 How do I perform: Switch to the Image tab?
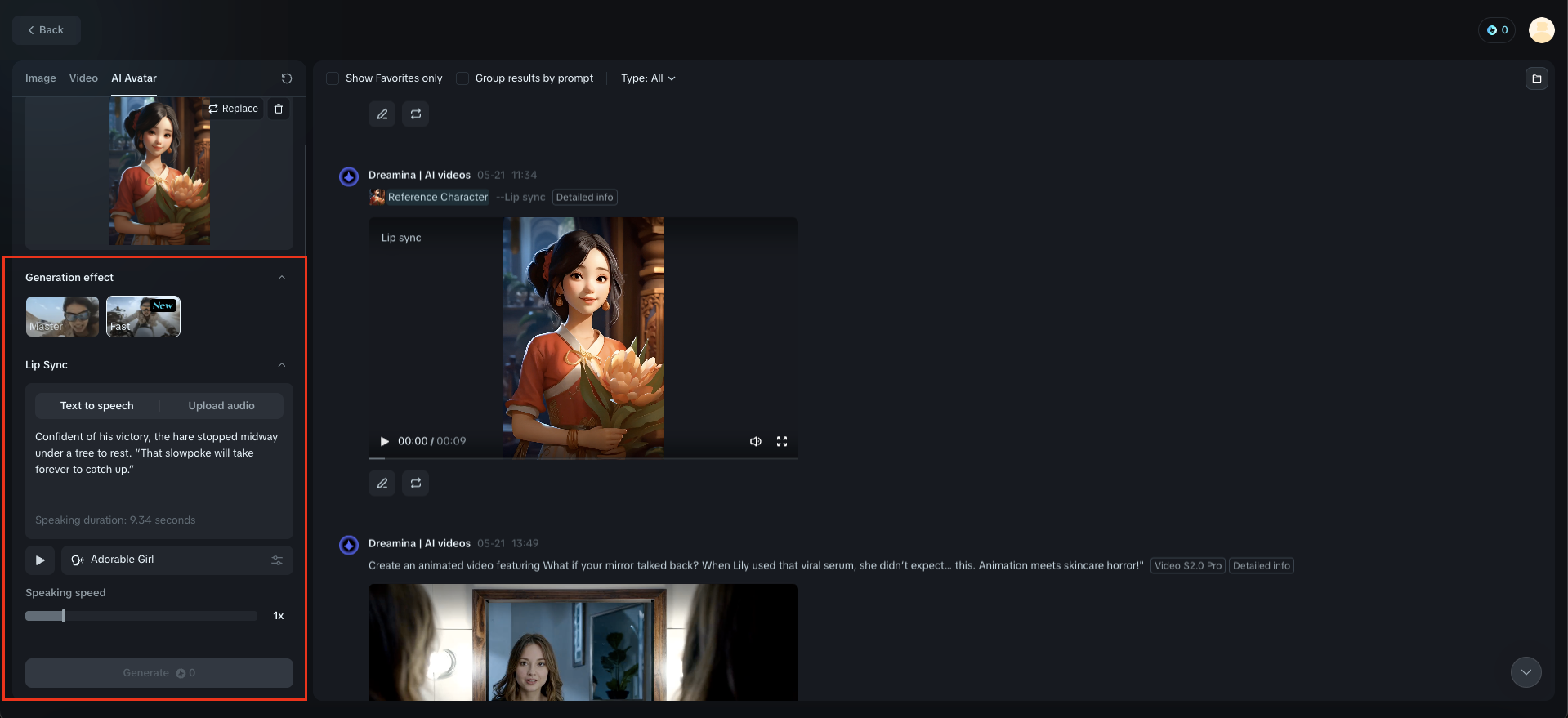tap(41, 78)
